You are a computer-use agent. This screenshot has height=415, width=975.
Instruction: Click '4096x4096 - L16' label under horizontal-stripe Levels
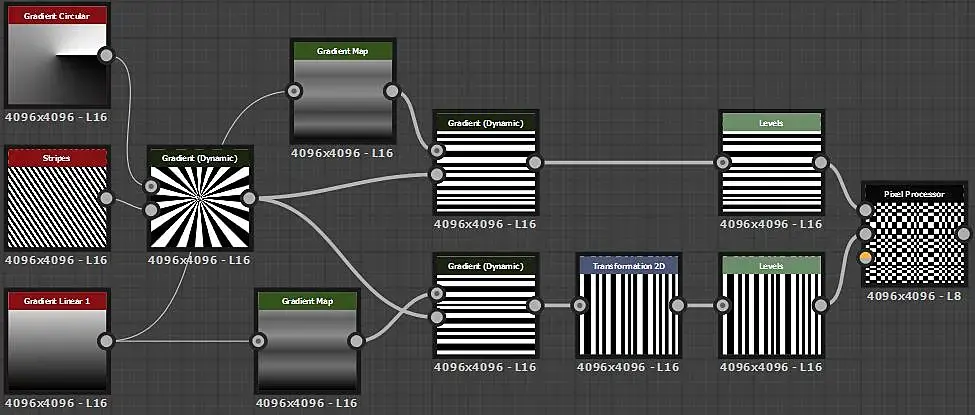[771, 225]
